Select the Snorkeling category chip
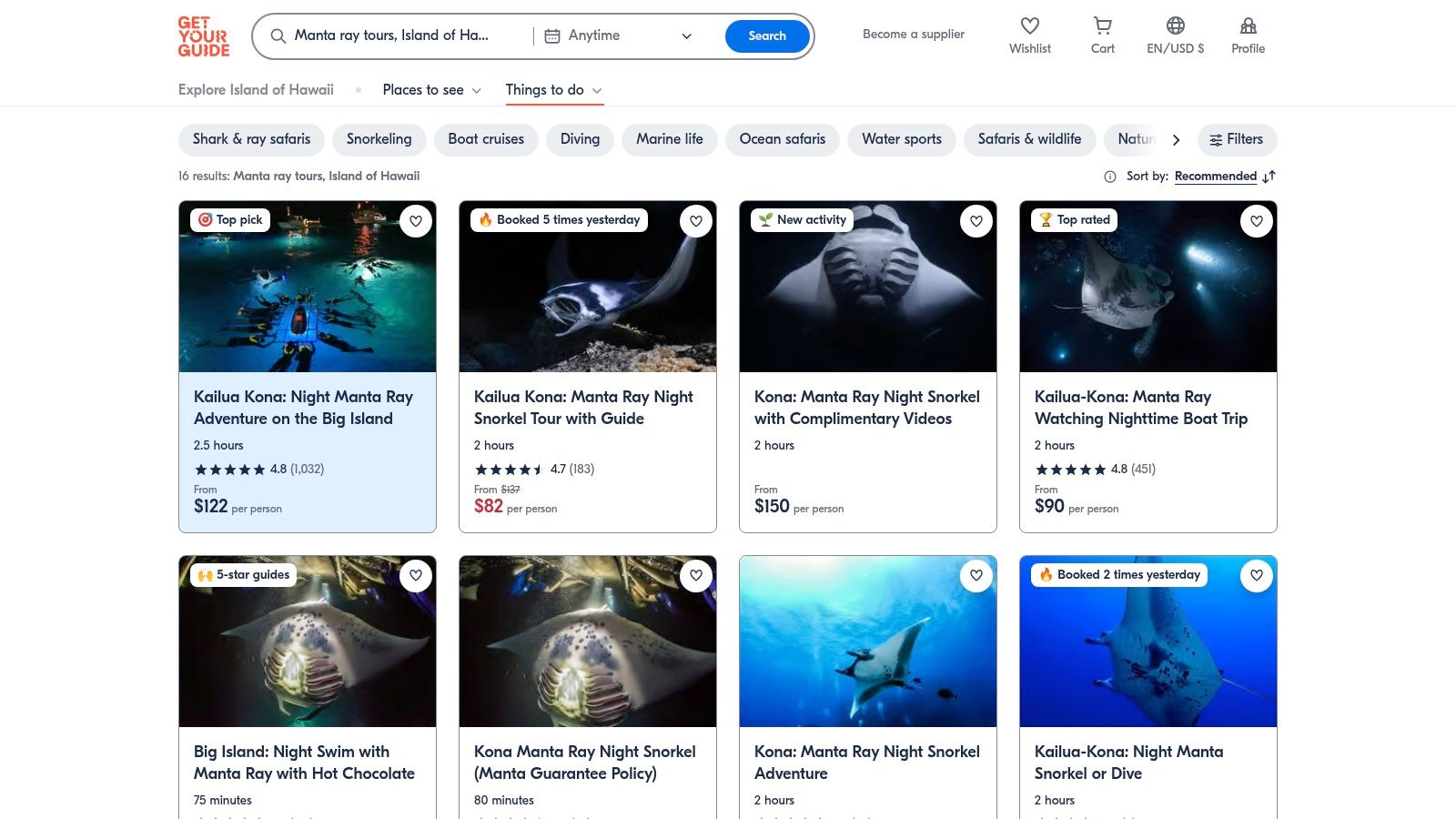 [379, 139]
